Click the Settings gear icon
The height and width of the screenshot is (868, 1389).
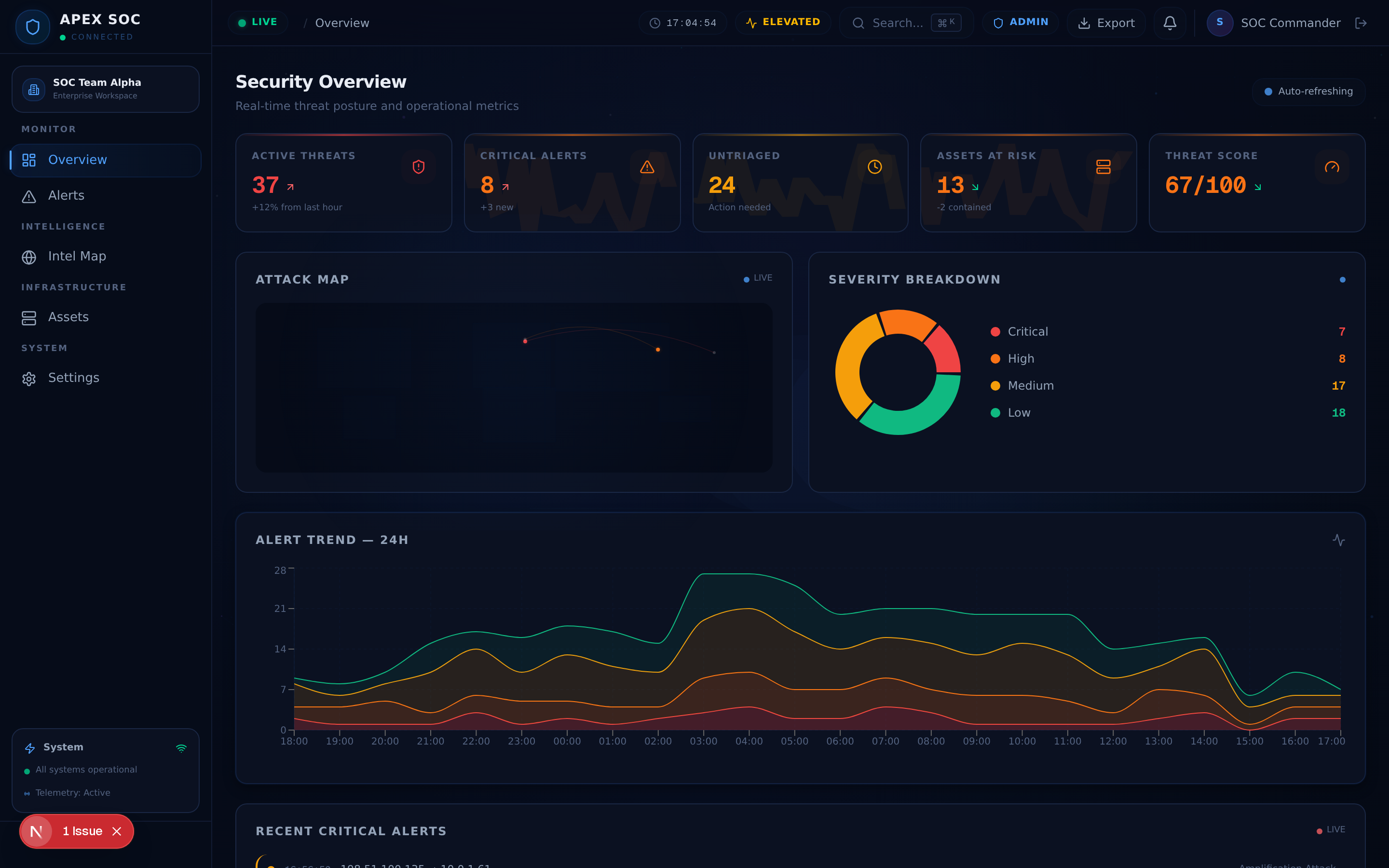pos(29,379)
